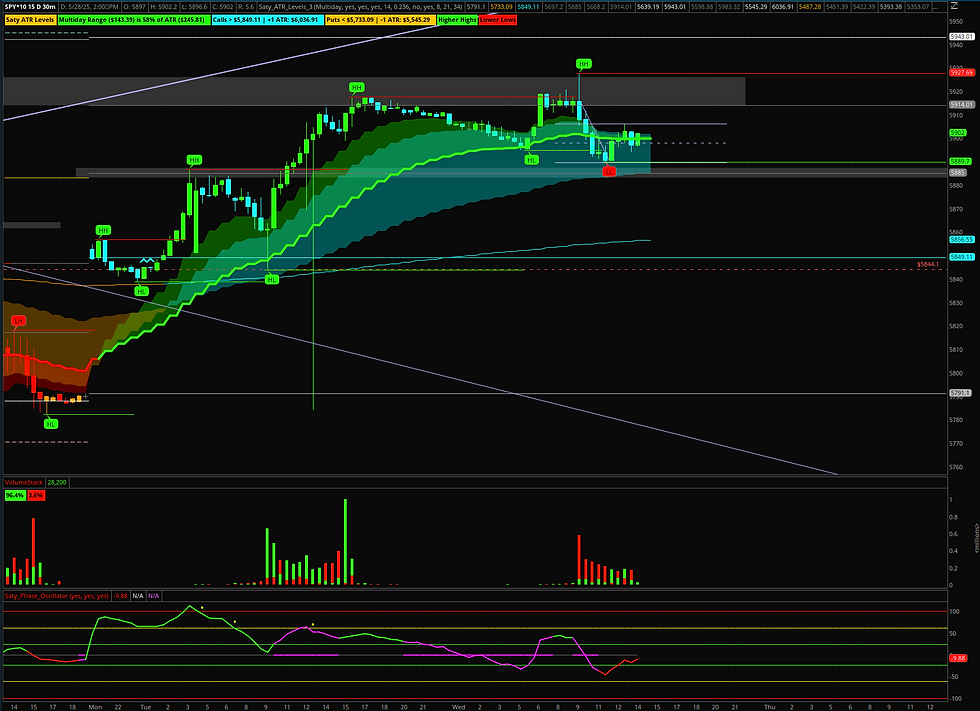Click the magenta N/A oscillator label

click(154, 596)
